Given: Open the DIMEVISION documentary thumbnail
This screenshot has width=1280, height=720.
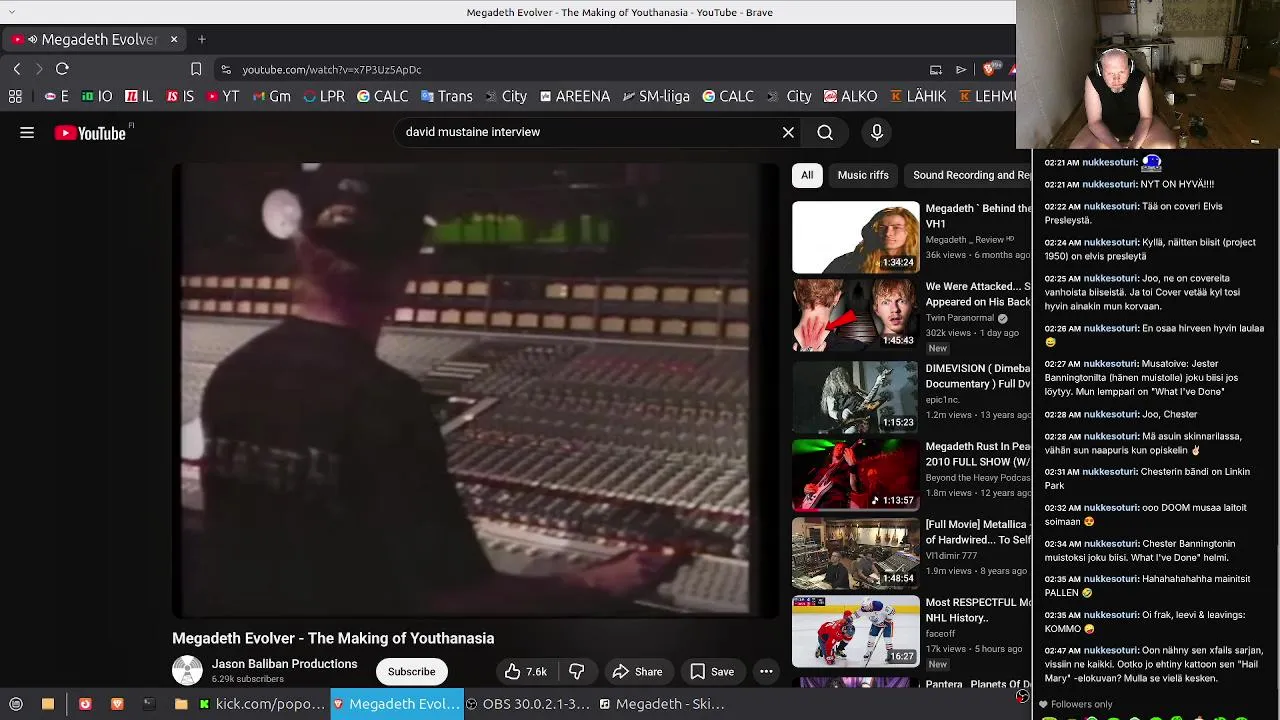Looking at the screenshot, I should coord(856,396).
